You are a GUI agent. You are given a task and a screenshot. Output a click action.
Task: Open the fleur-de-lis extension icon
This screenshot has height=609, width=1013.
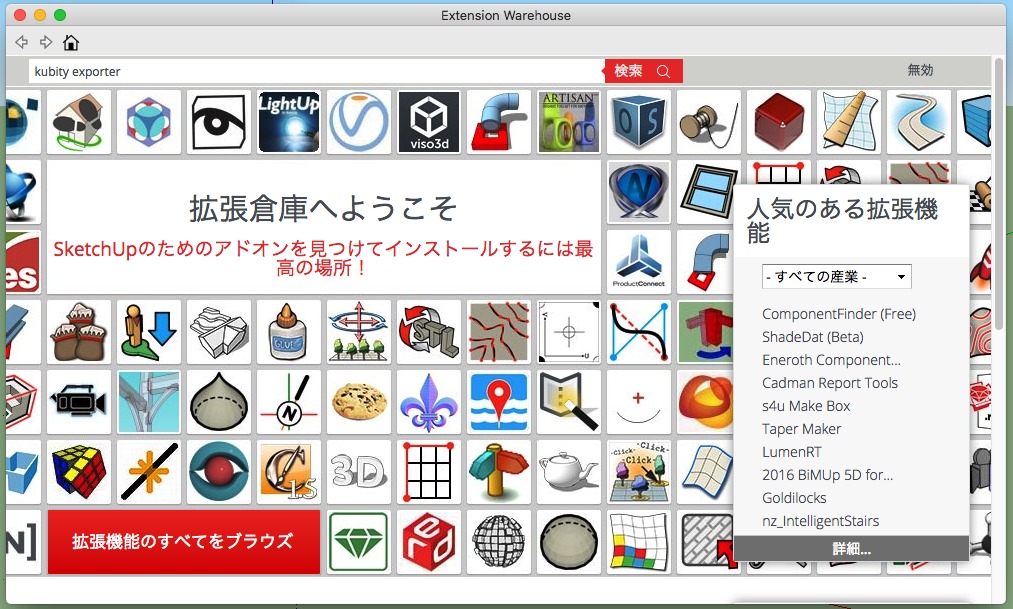click(429, 402)
